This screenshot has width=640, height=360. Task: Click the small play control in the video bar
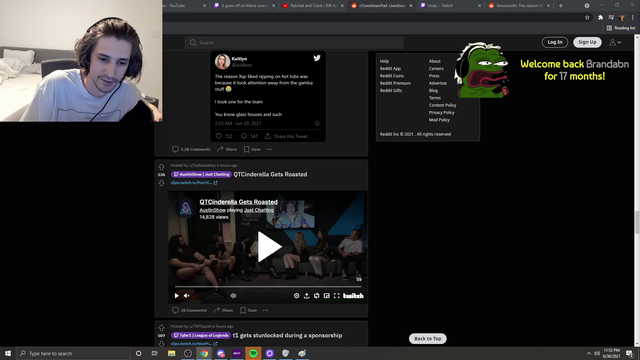coord(176,296)
